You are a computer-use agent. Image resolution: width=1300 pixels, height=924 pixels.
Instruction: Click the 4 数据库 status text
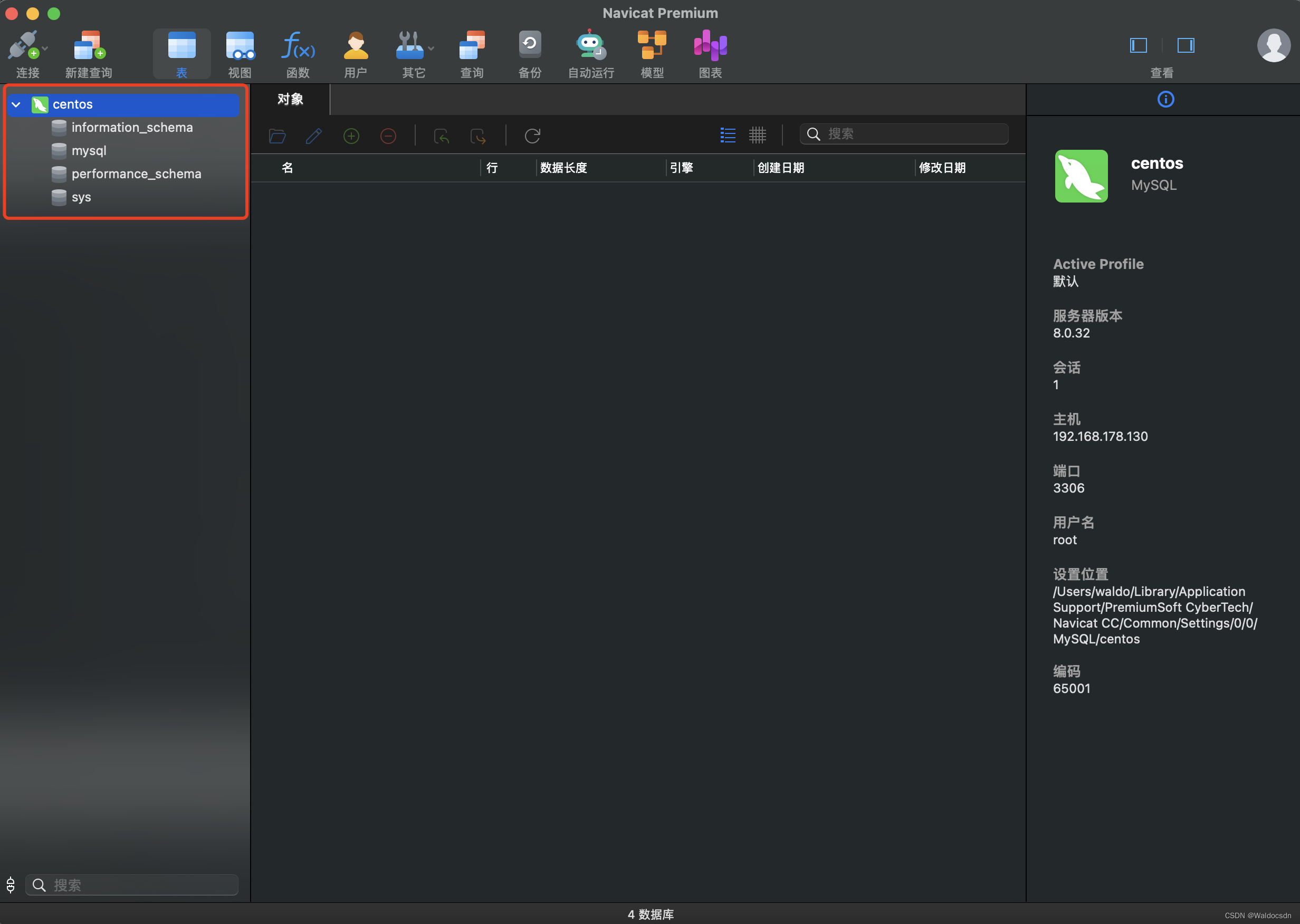point(650,914)
